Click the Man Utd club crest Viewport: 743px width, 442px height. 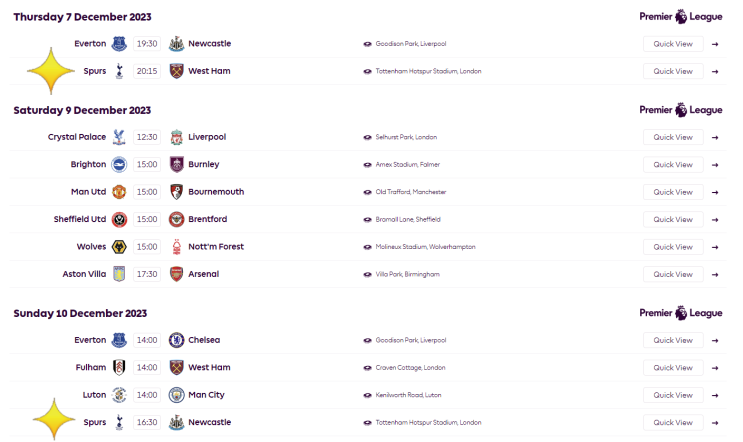tap(119, 192)
